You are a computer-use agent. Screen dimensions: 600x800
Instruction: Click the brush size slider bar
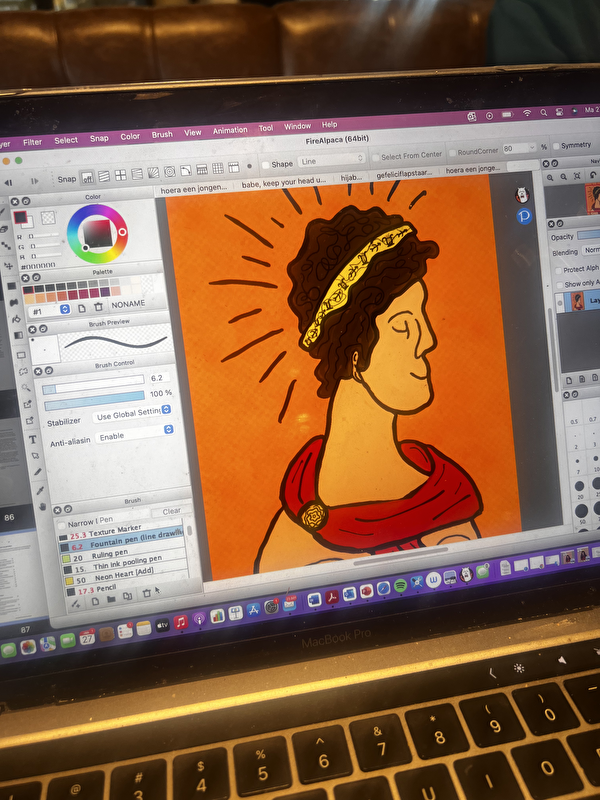(93, 385)
